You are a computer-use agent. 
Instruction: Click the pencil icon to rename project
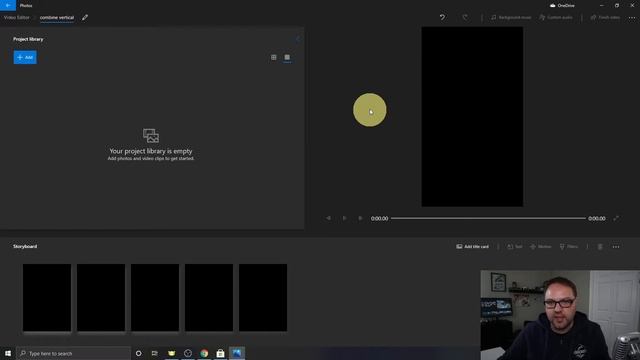85,18
